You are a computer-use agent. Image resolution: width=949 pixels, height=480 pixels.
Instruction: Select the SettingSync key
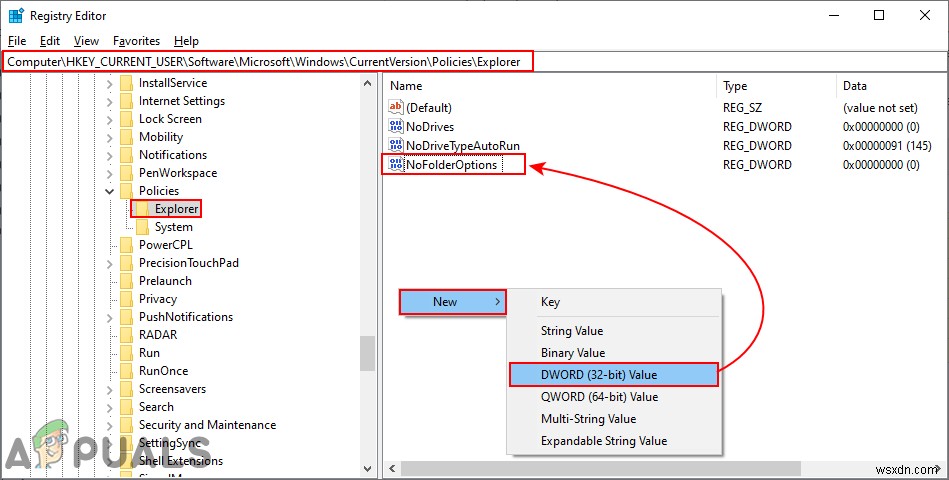(170, 443)
